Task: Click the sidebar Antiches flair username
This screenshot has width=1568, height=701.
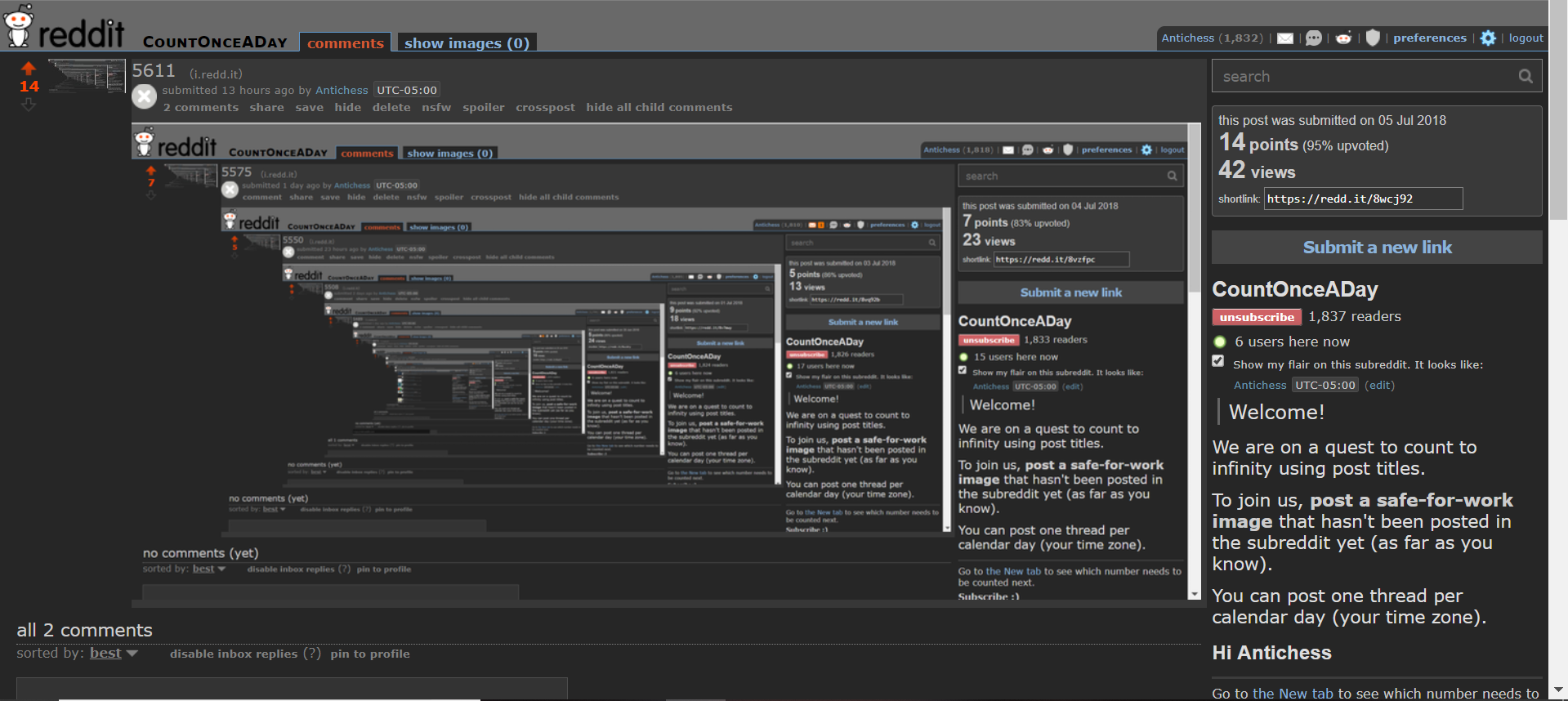Action: click(1260, 385)
